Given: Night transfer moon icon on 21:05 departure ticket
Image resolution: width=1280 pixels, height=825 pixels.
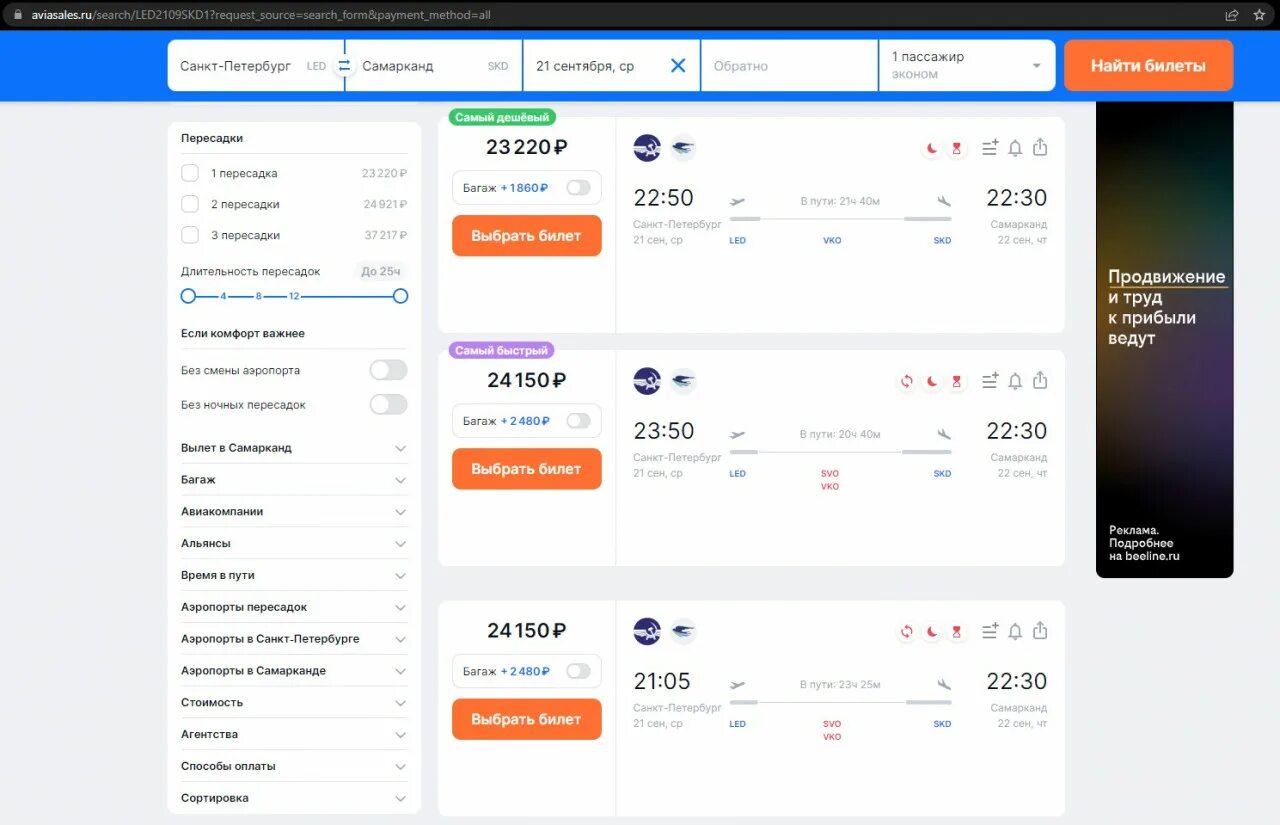Looking at the screenshot, I should click(931, 631).
